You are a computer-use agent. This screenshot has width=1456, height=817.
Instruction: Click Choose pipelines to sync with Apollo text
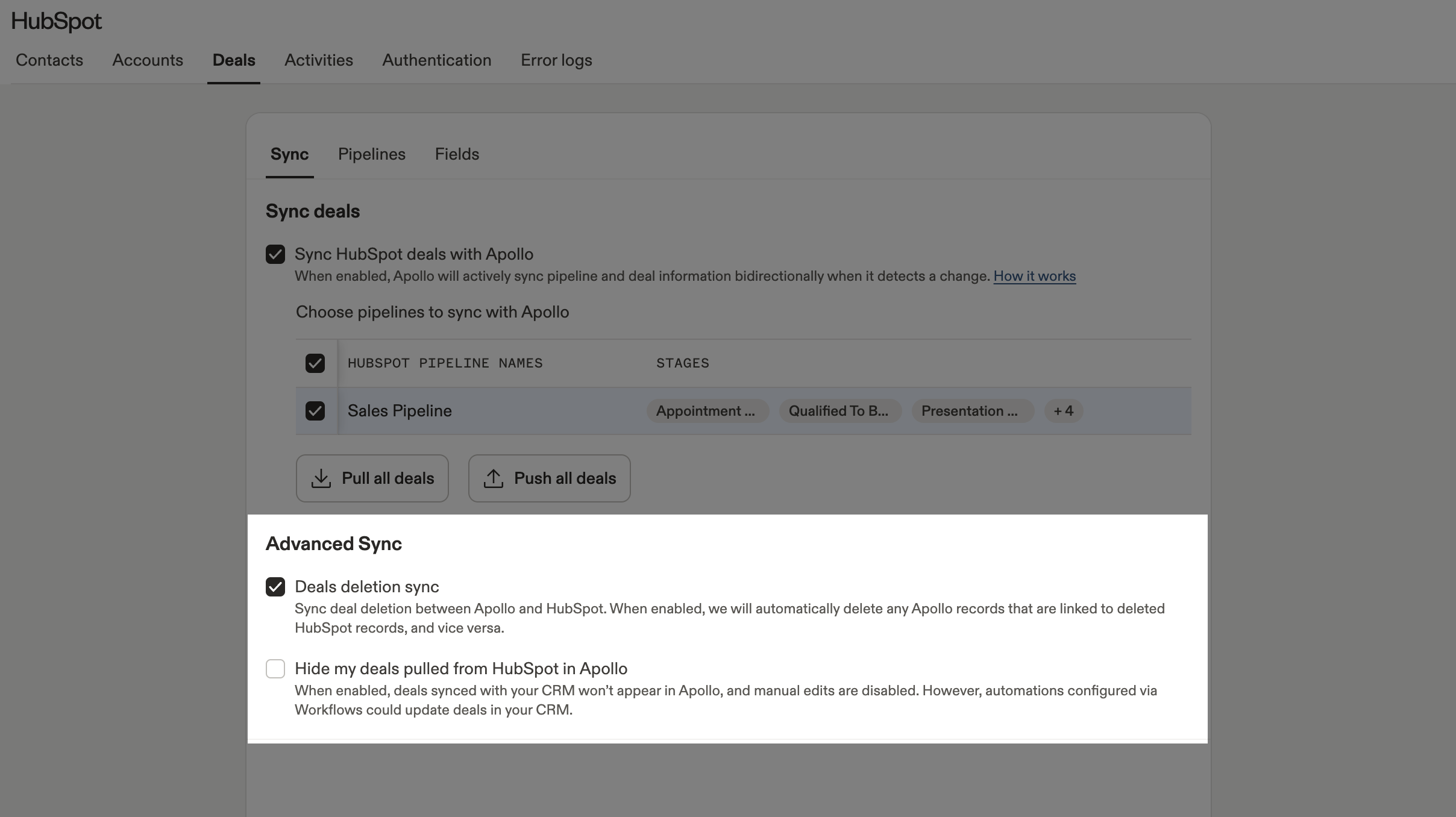[432, 312]
